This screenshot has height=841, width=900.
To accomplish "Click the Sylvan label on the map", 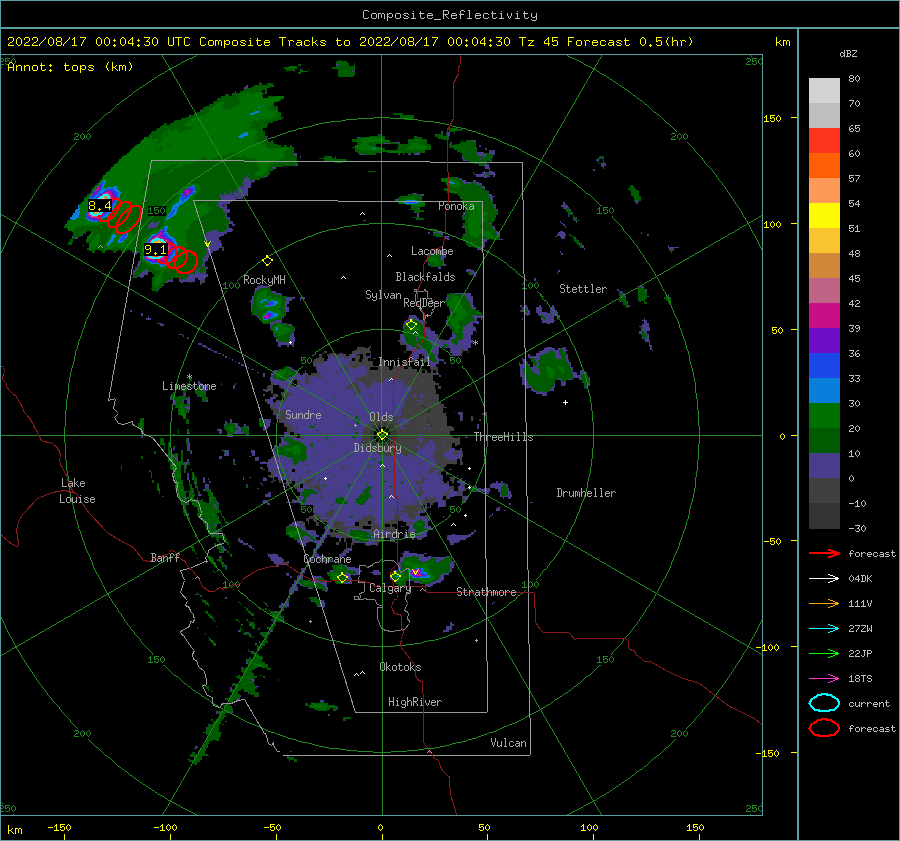I will click(x=383, y=295).
